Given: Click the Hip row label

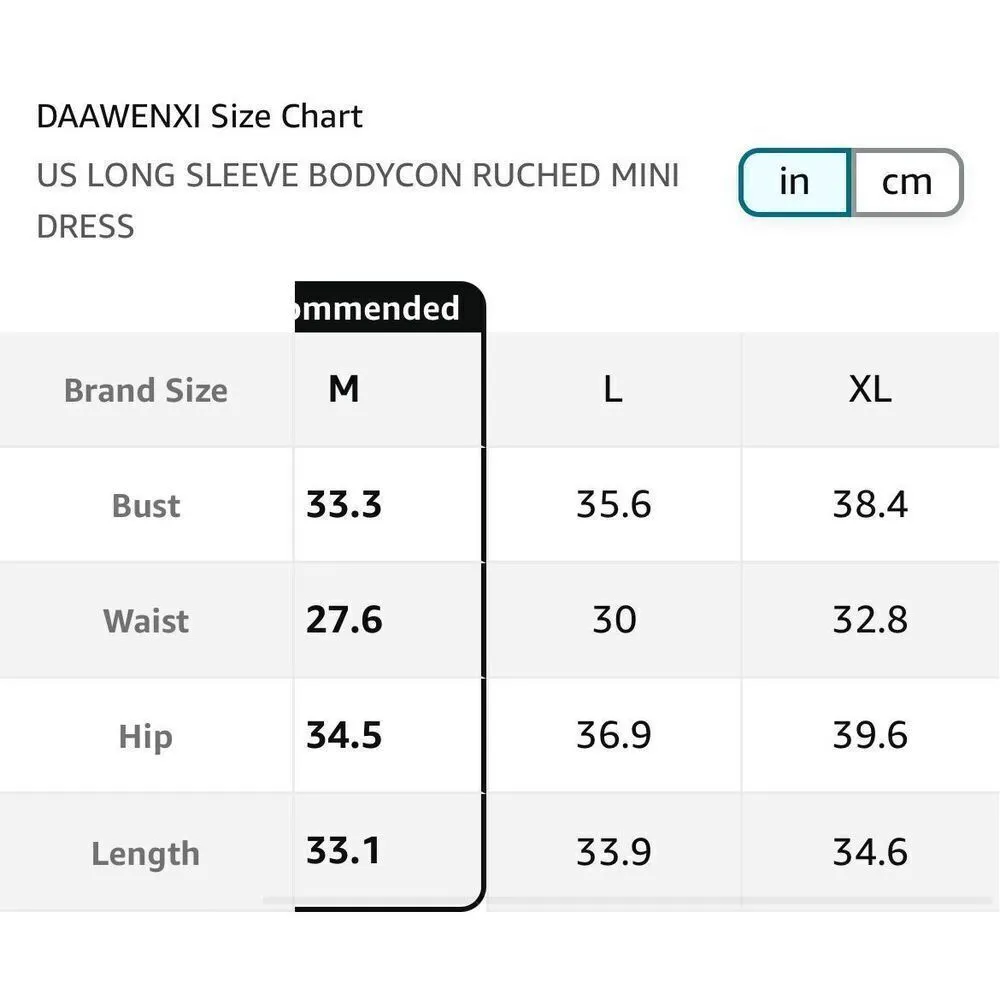Looking at the screenshot, I should click(x=146, y=737).
